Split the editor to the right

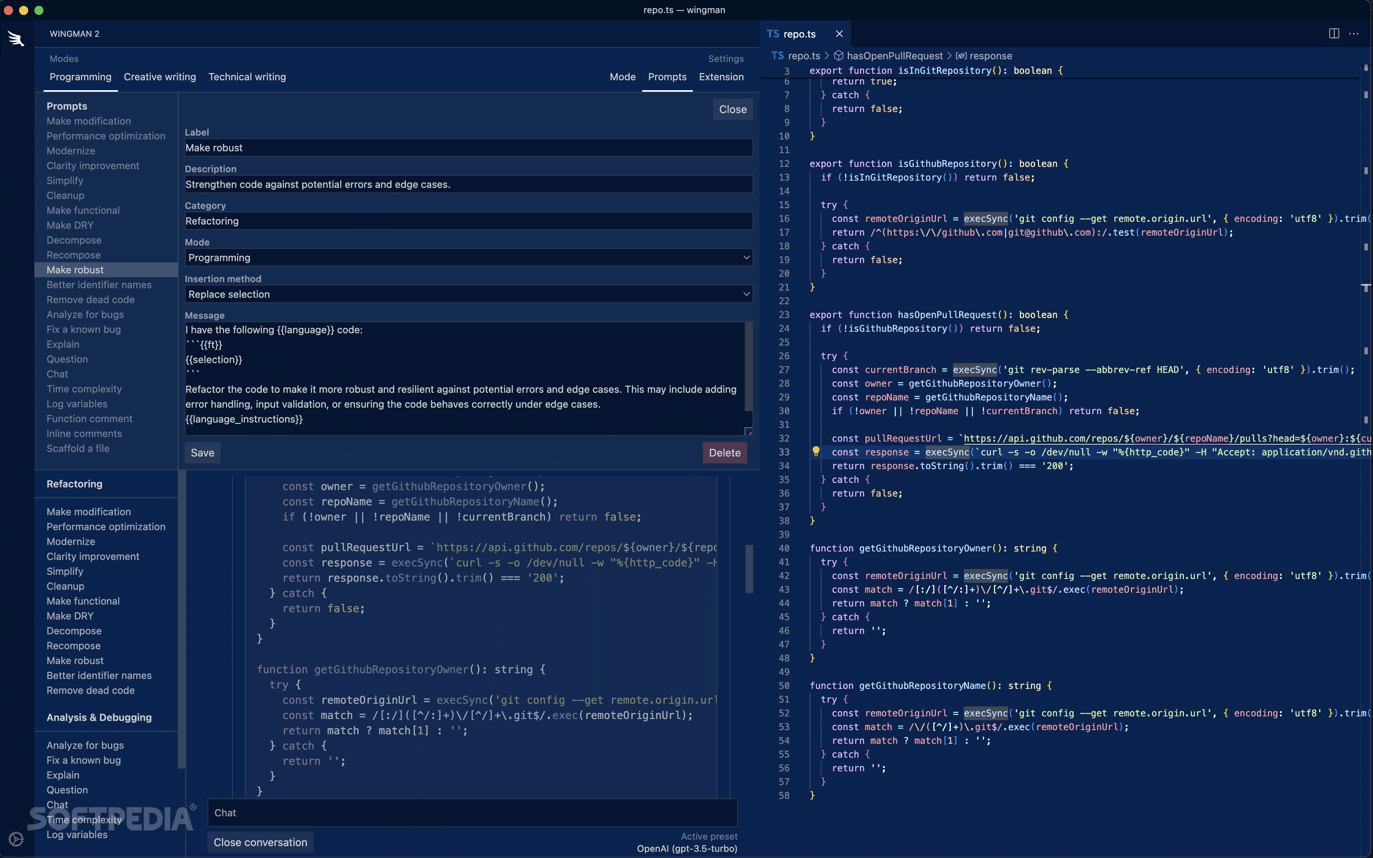[x=1334, y=34]
